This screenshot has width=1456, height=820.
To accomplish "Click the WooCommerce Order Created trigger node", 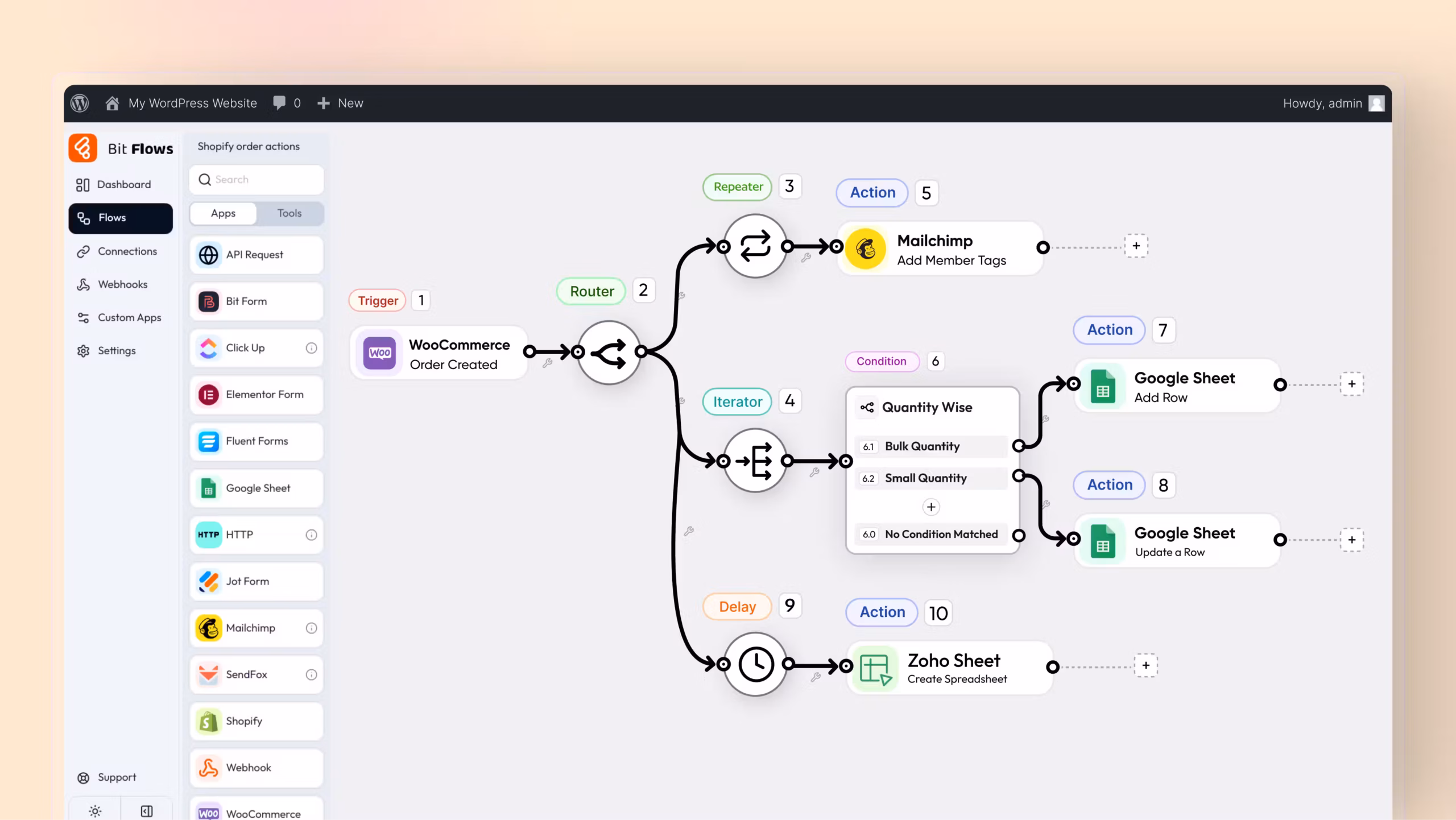I will tap(439, 353).
